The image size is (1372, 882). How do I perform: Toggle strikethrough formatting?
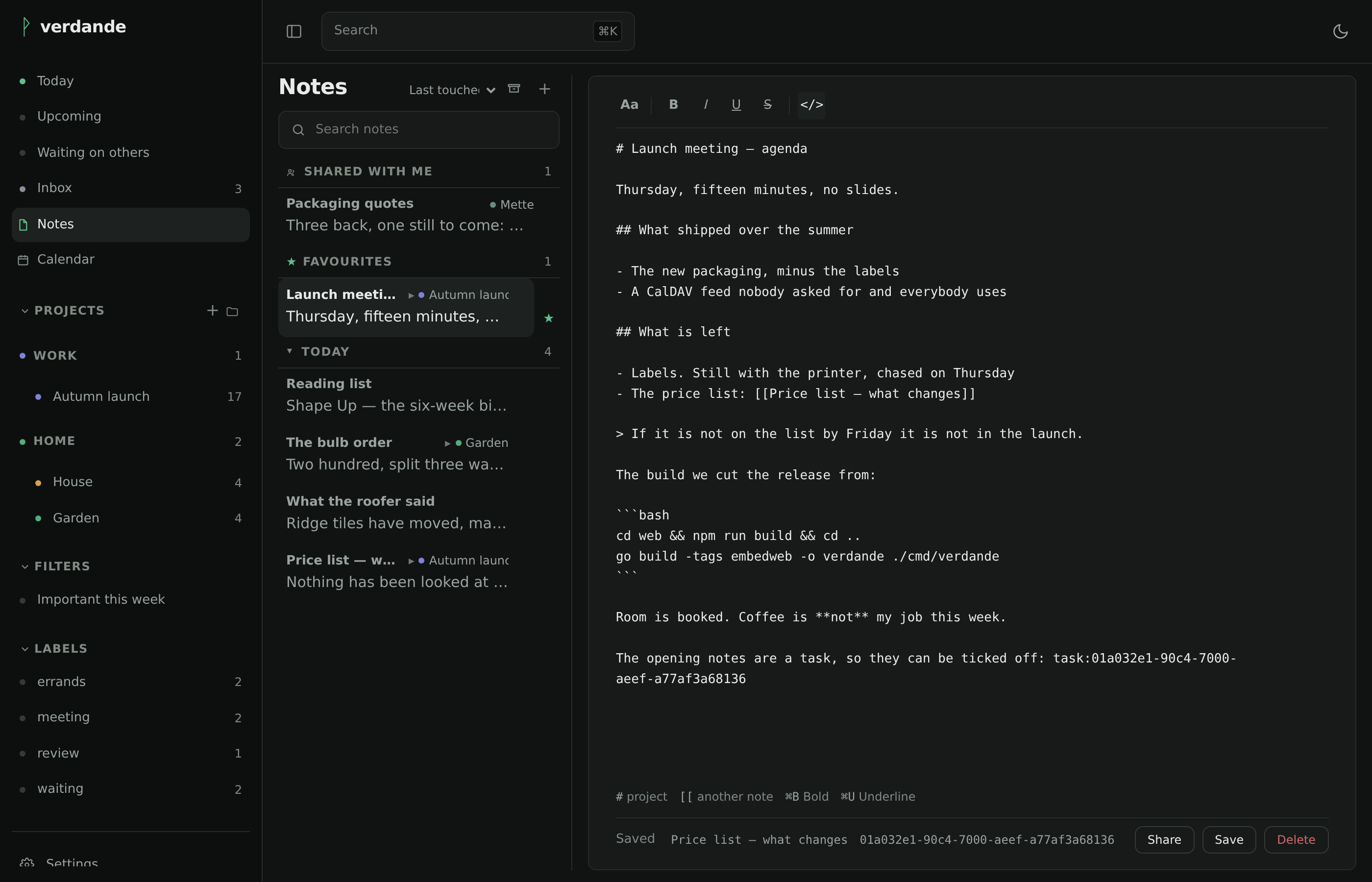pos(767,105)
